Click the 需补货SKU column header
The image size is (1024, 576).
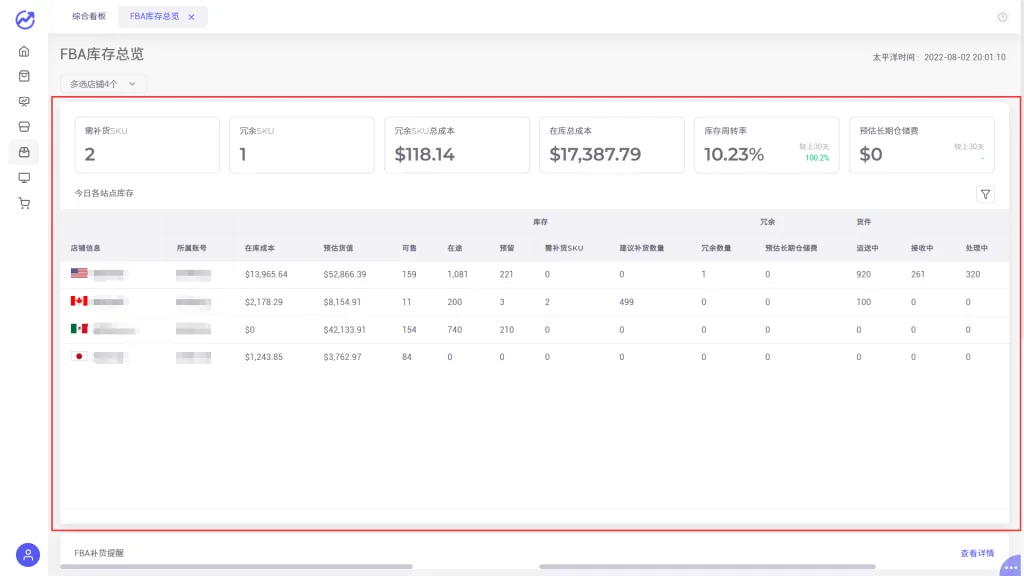click(564, 248)
